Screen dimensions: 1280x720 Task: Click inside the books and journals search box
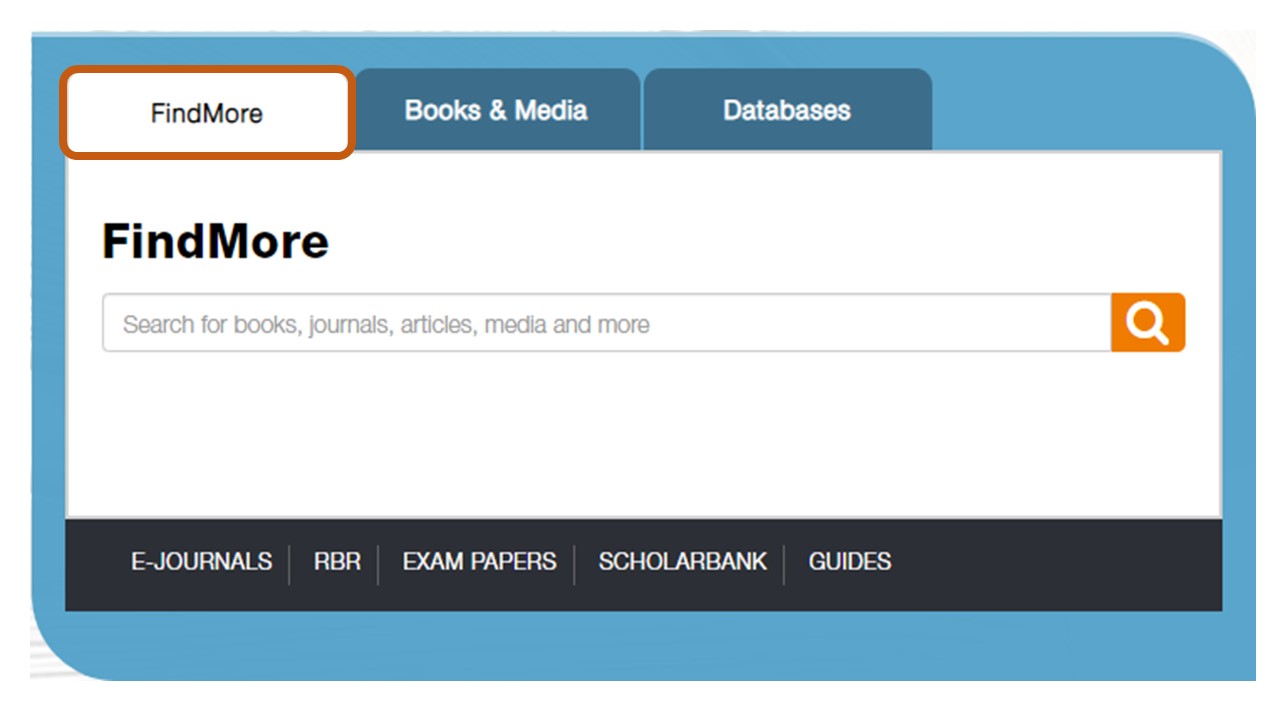pos(600,322)
